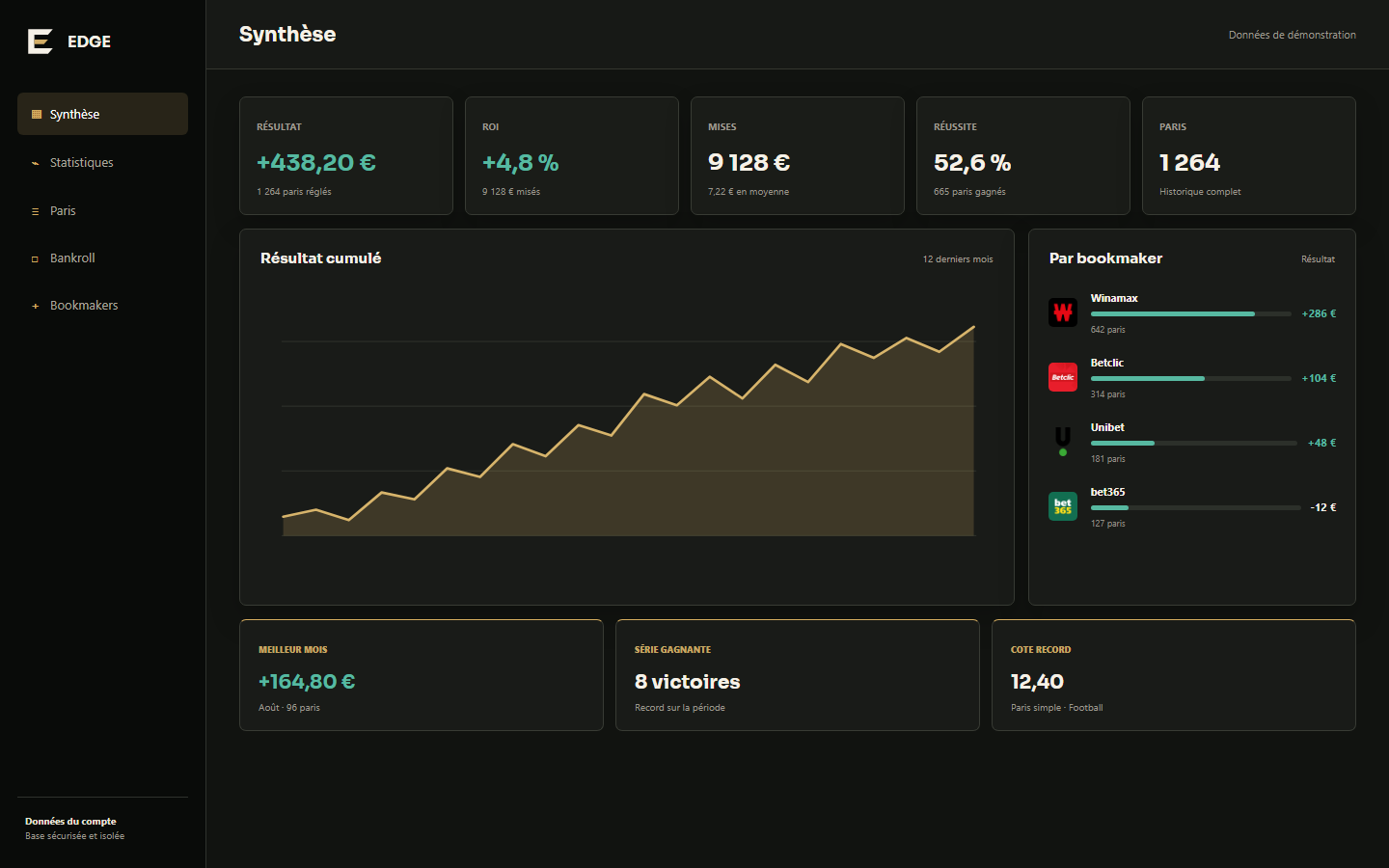Click the '8 victoires' series value
1389x868 pixels.
click(x=688, y=682)
